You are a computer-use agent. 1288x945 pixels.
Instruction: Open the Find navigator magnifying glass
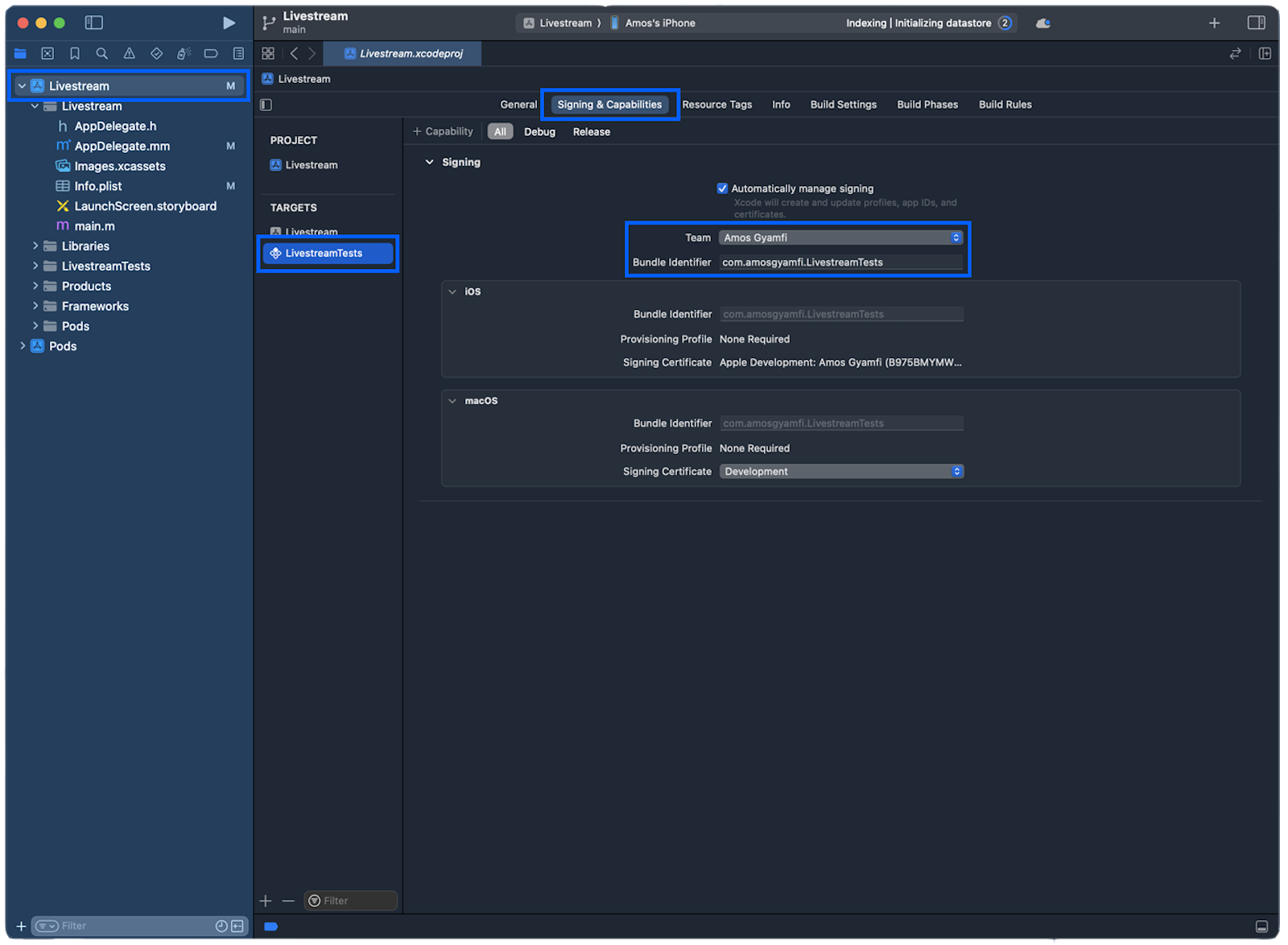coord(101,53)
